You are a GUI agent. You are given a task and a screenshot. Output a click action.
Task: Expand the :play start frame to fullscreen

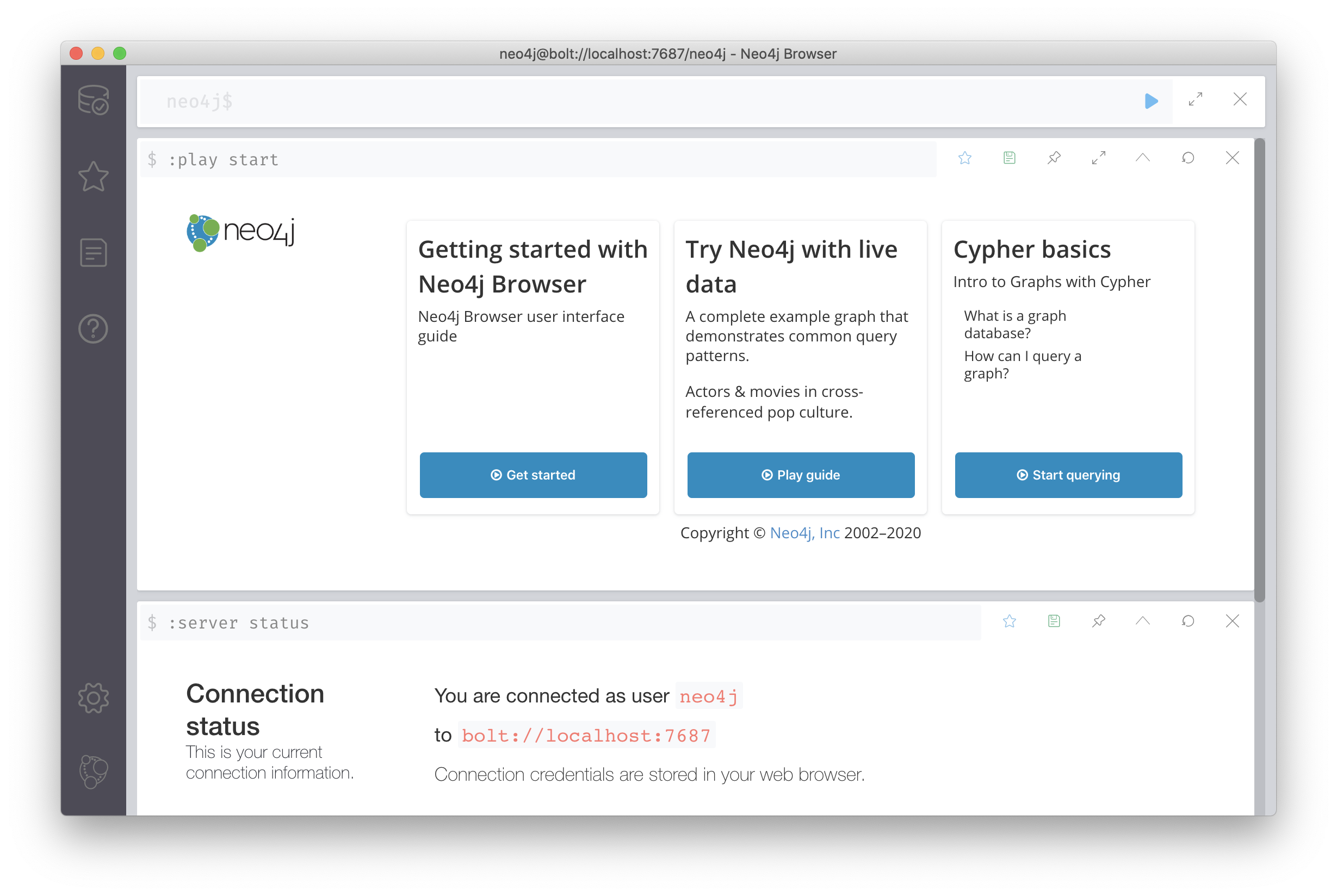1098,158
